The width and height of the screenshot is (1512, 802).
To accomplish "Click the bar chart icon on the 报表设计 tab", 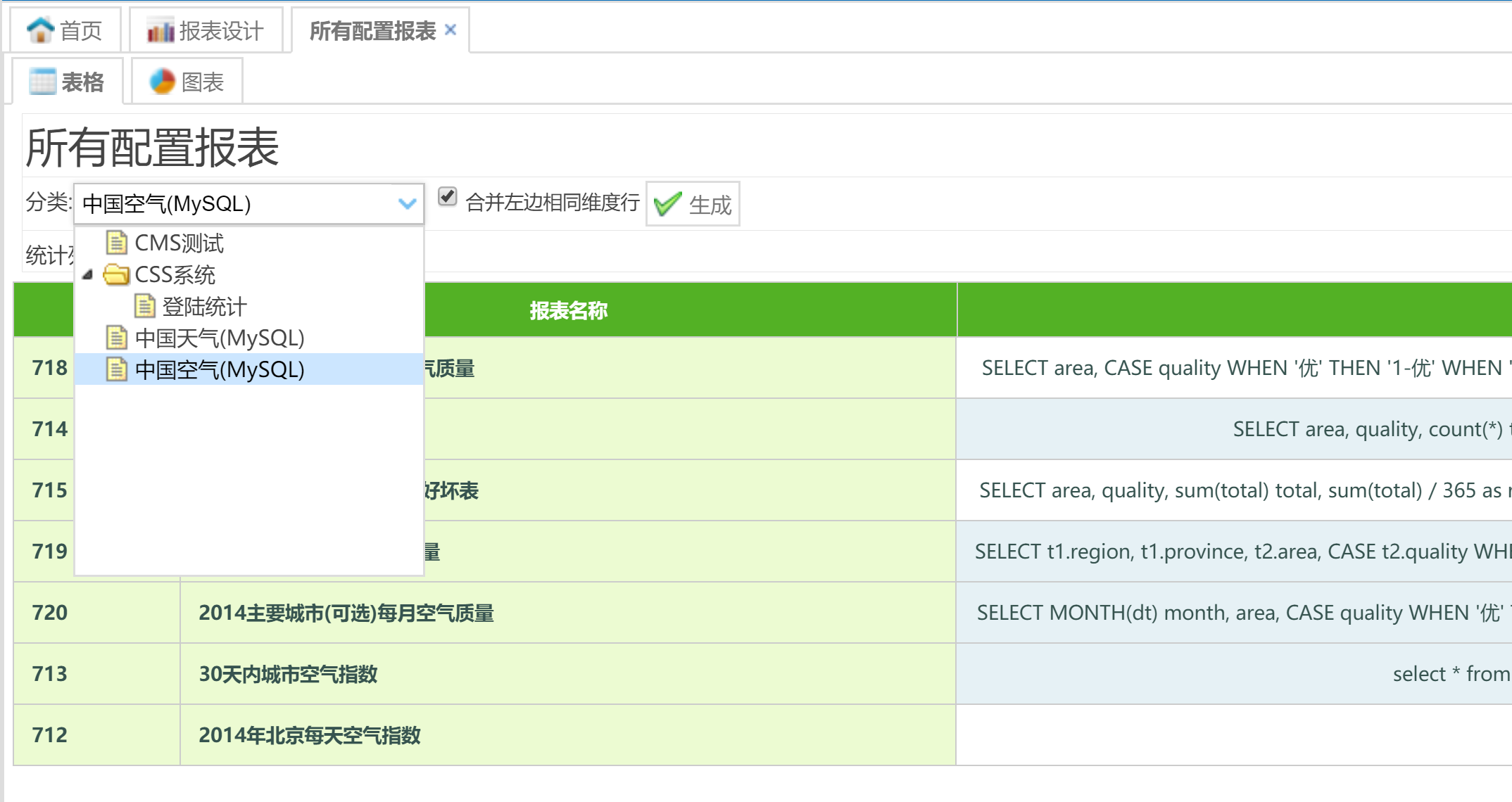I will tap(160, 30).
